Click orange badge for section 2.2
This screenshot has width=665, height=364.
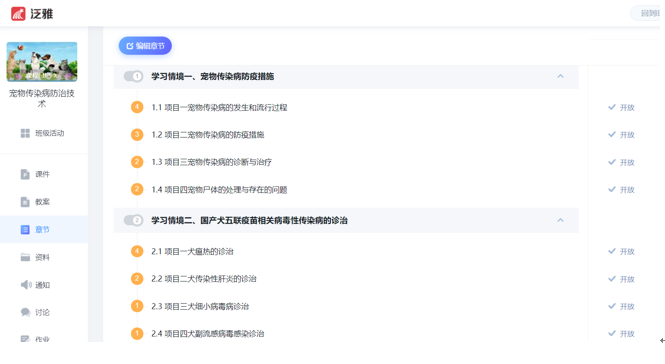[x=137, y=279]
